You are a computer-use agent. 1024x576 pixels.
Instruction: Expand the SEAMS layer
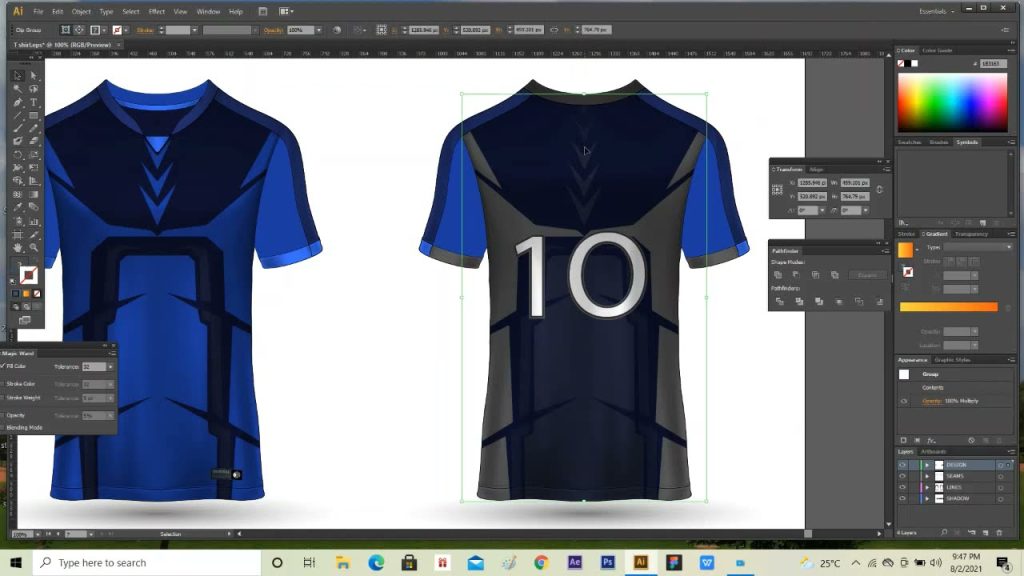[x=927, y=476]
